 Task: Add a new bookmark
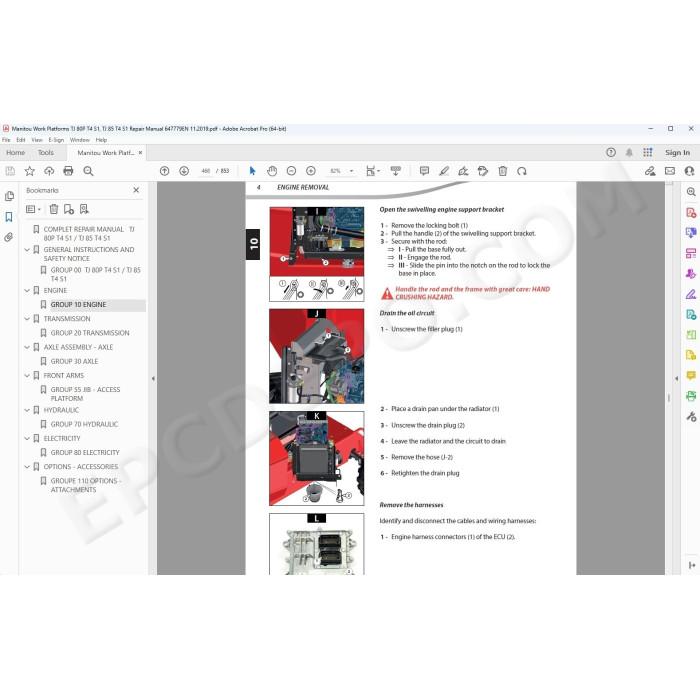point(69,209)
